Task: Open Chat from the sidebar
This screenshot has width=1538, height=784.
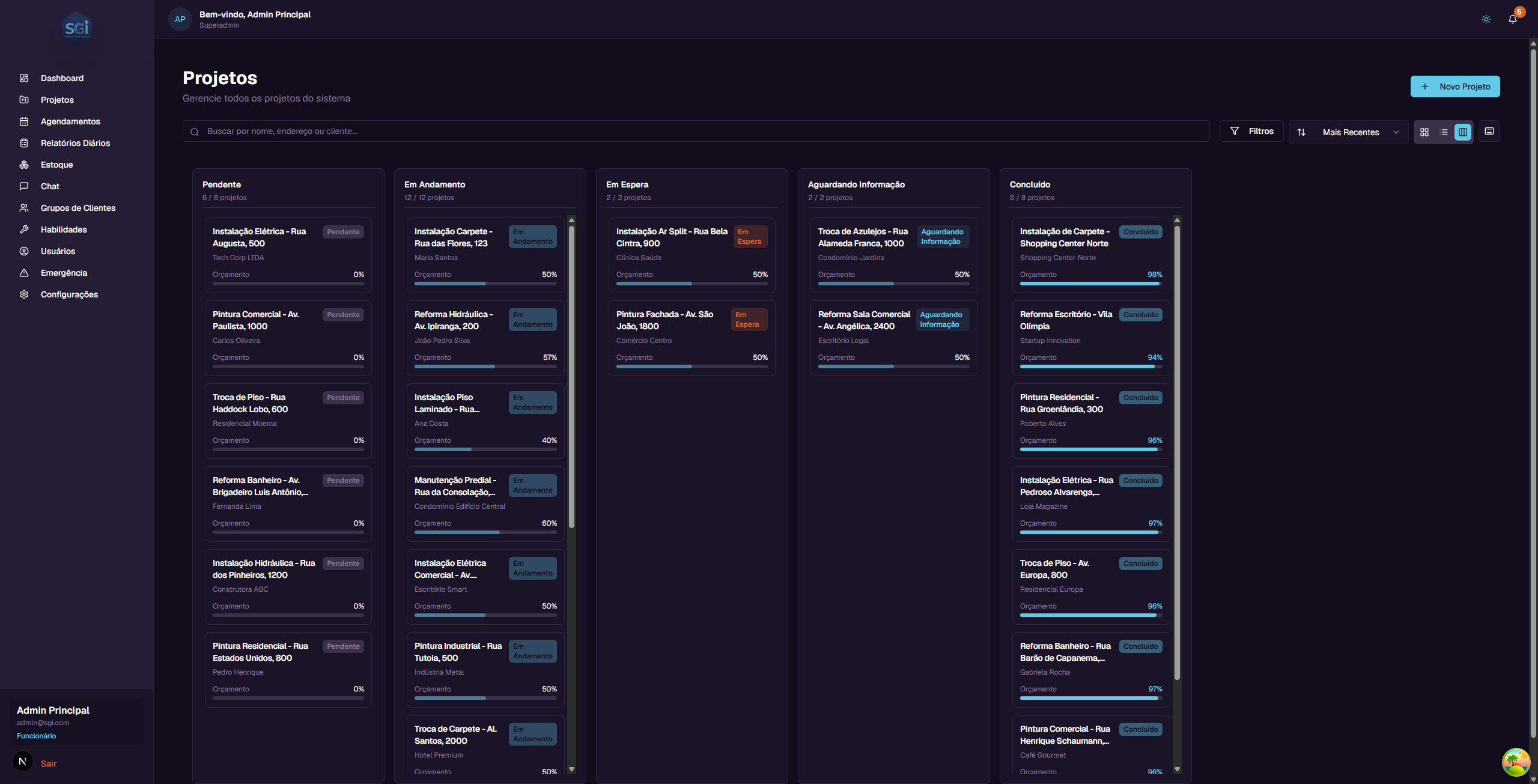Action: (50, 186)
